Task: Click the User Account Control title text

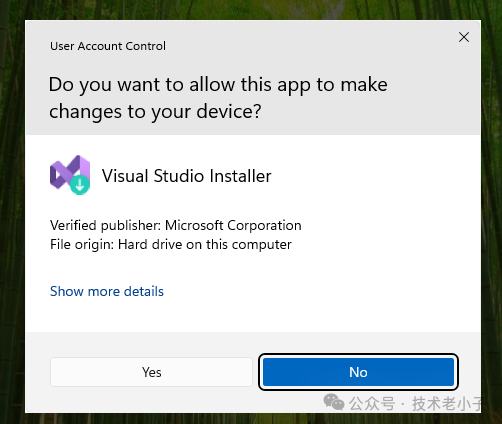Action: (108, 46)
